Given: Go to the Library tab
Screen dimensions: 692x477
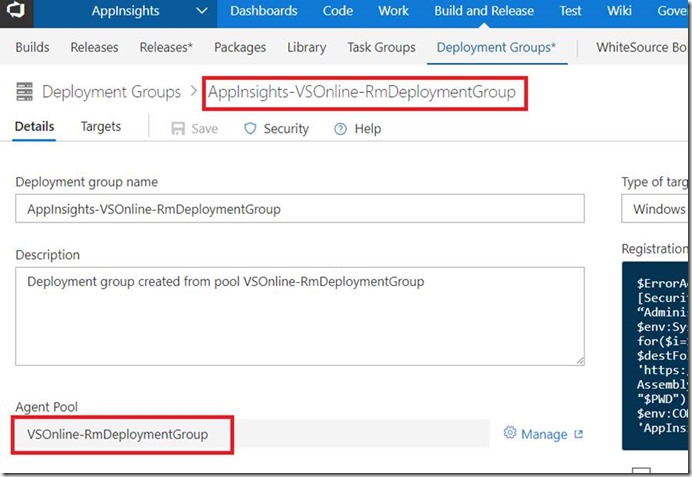Looking at the screenshot, I should (x=307, y=47).
